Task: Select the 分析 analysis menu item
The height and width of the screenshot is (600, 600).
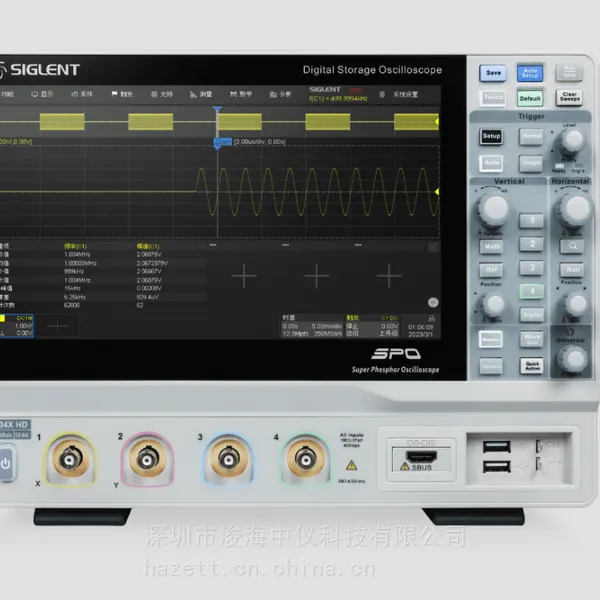Action: (x=280, y=94)
